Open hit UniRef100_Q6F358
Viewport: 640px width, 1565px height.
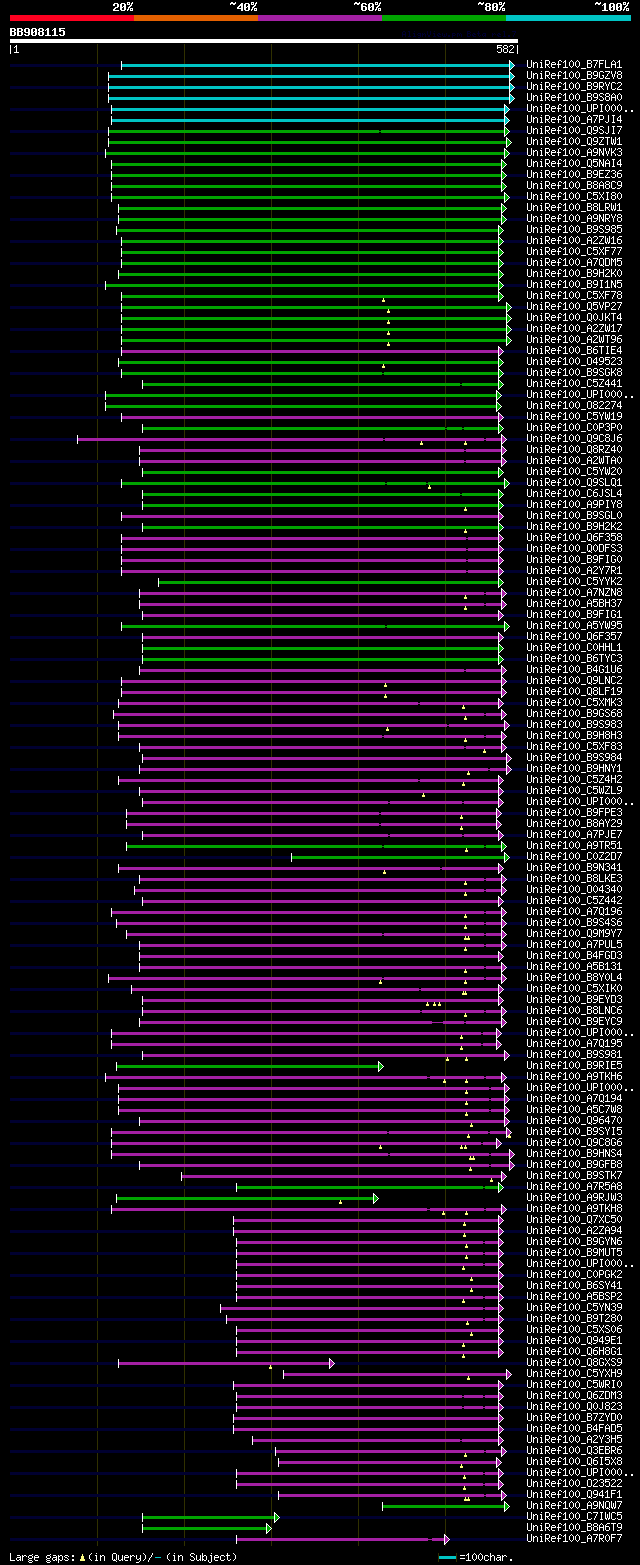point(573,538)
